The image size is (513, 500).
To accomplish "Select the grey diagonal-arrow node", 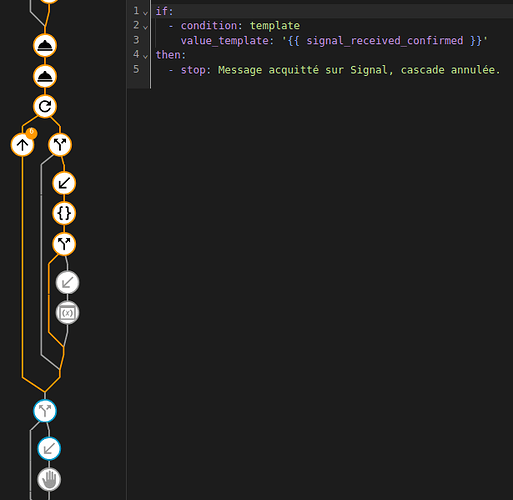I will 67,283.
